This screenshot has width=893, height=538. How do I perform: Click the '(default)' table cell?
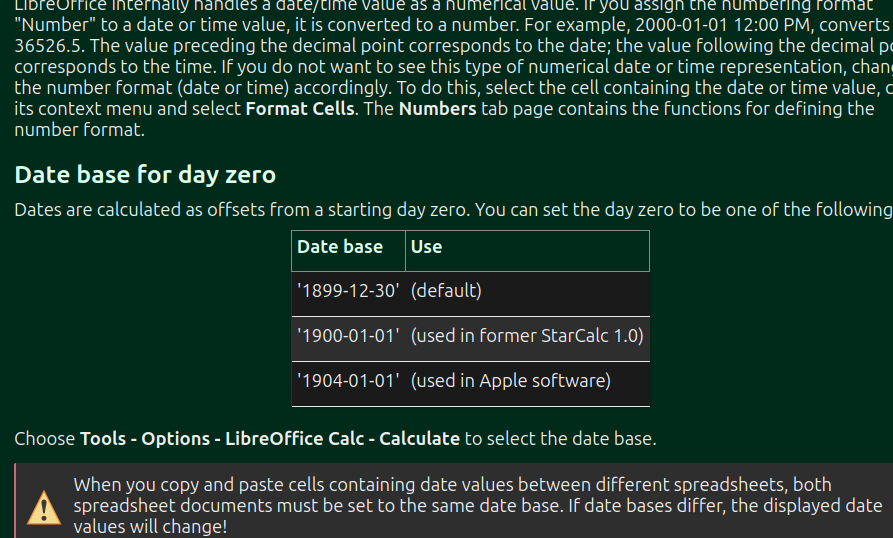(x=527, y=294)
